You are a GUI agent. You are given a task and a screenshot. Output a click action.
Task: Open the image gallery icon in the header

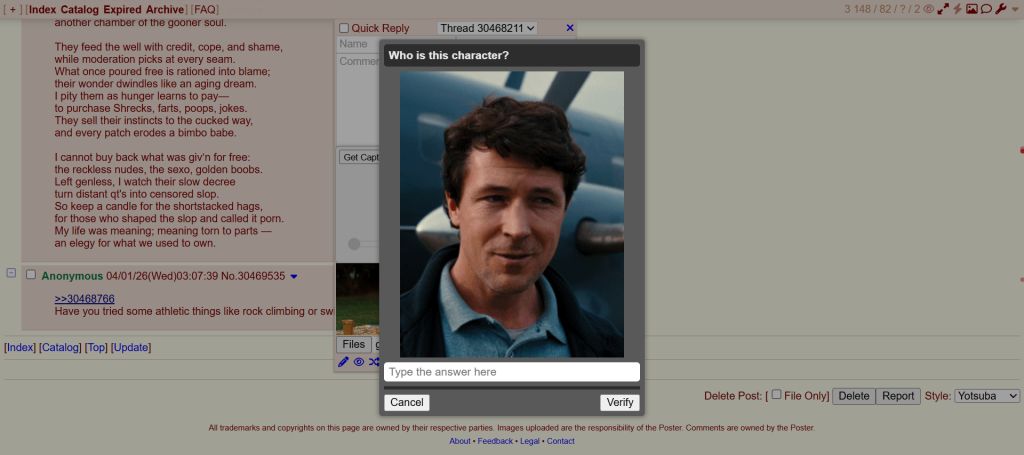pyautogui.click(x=972, y=9)
